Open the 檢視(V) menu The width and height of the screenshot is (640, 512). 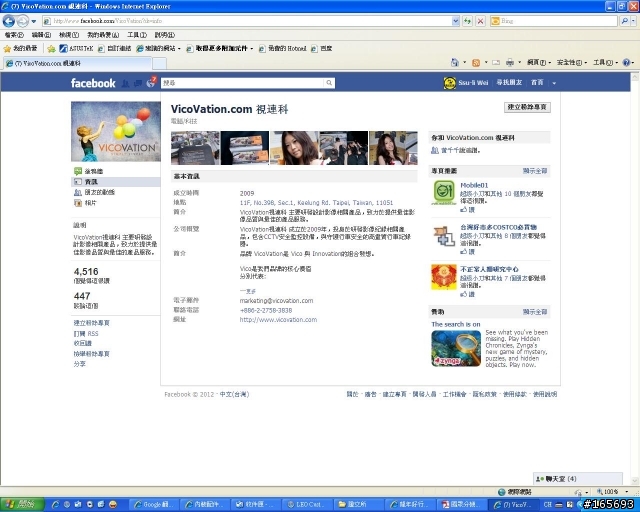(69, 35)
